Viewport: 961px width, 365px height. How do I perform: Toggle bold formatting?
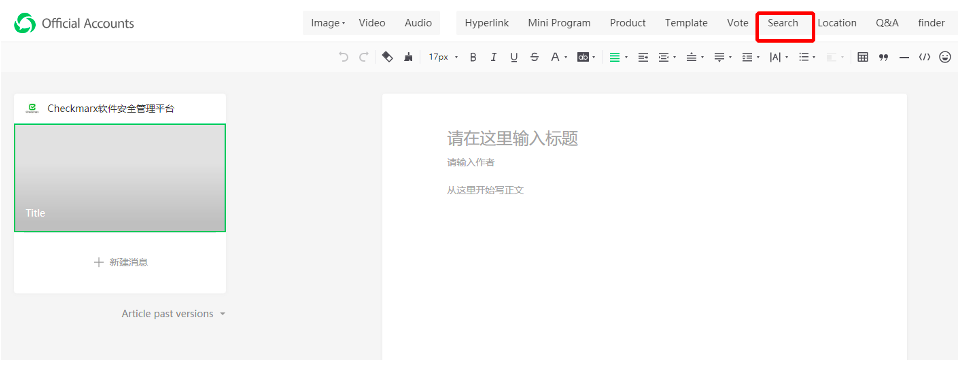click(x=473, y=57)
